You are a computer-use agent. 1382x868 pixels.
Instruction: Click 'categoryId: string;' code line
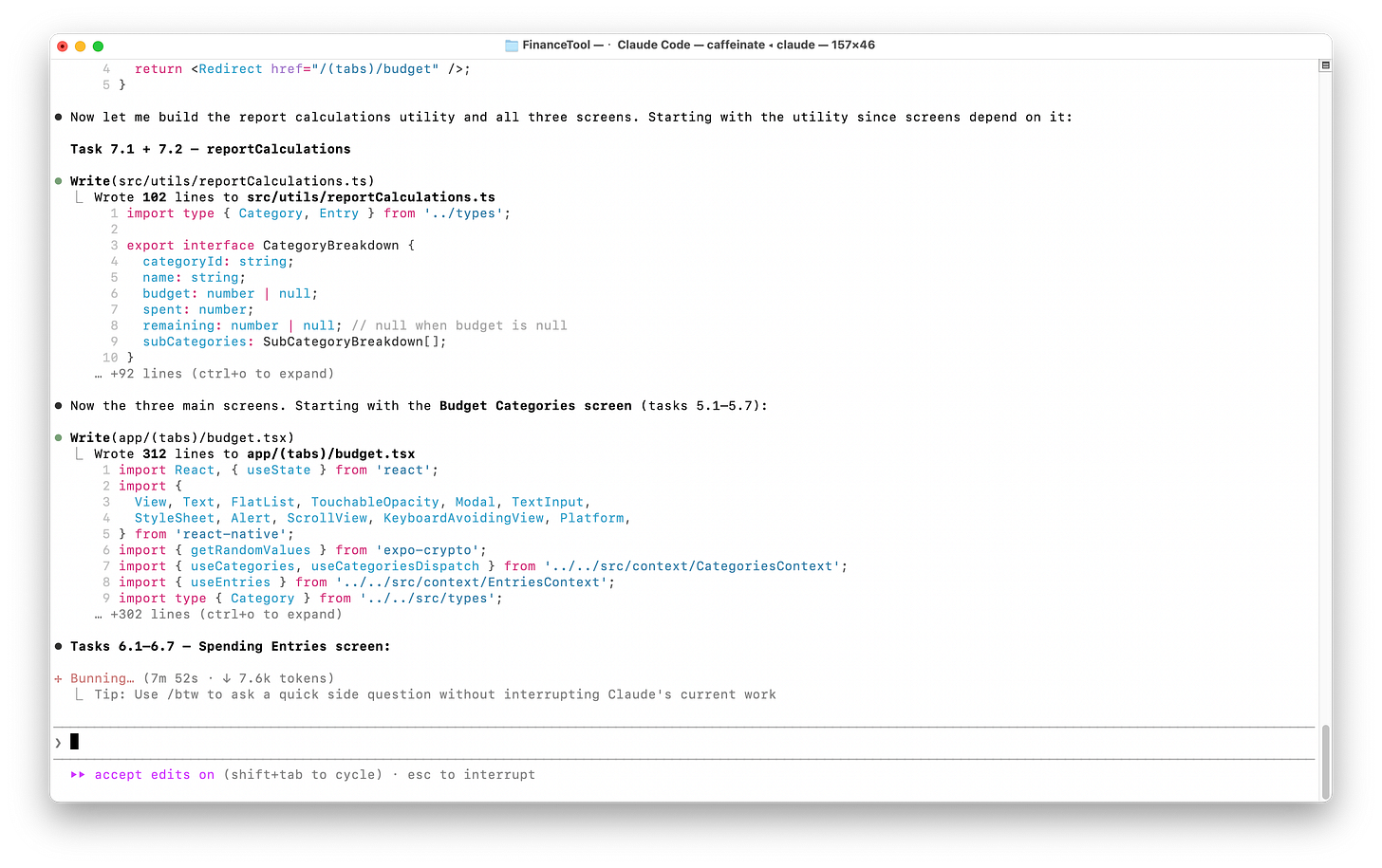pos(218,262)
